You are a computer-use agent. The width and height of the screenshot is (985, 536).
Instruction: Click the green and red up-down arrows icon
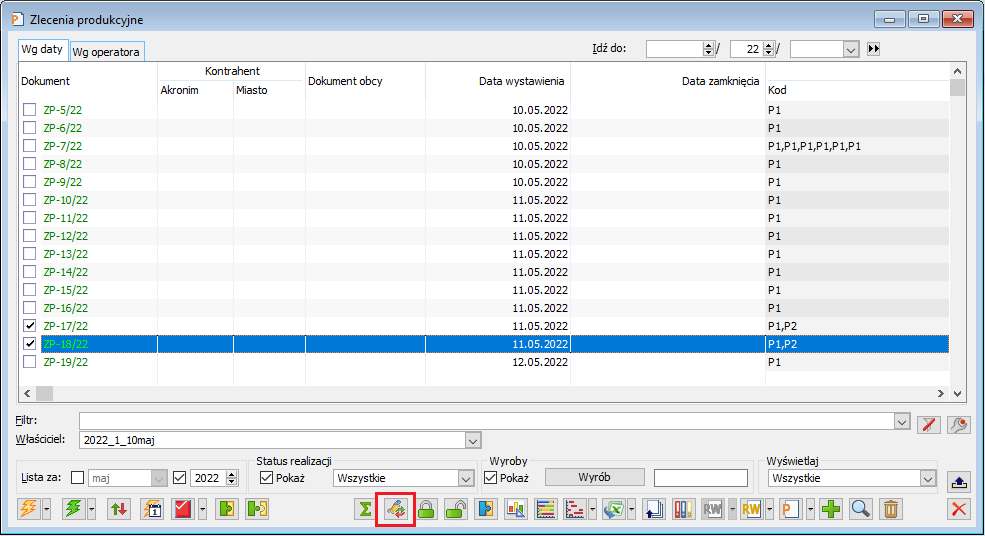coord(119,508)
